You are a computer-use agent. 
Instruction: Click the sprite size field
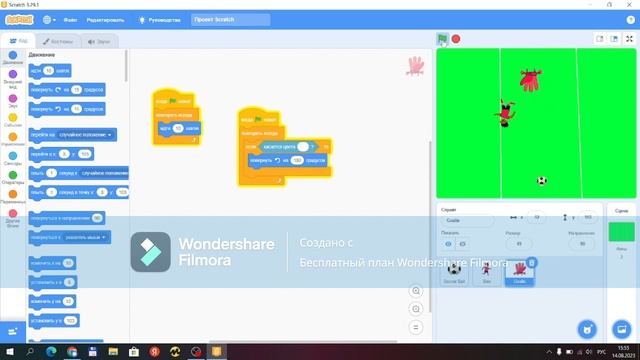pyautogui.click(x=519, y=244)
